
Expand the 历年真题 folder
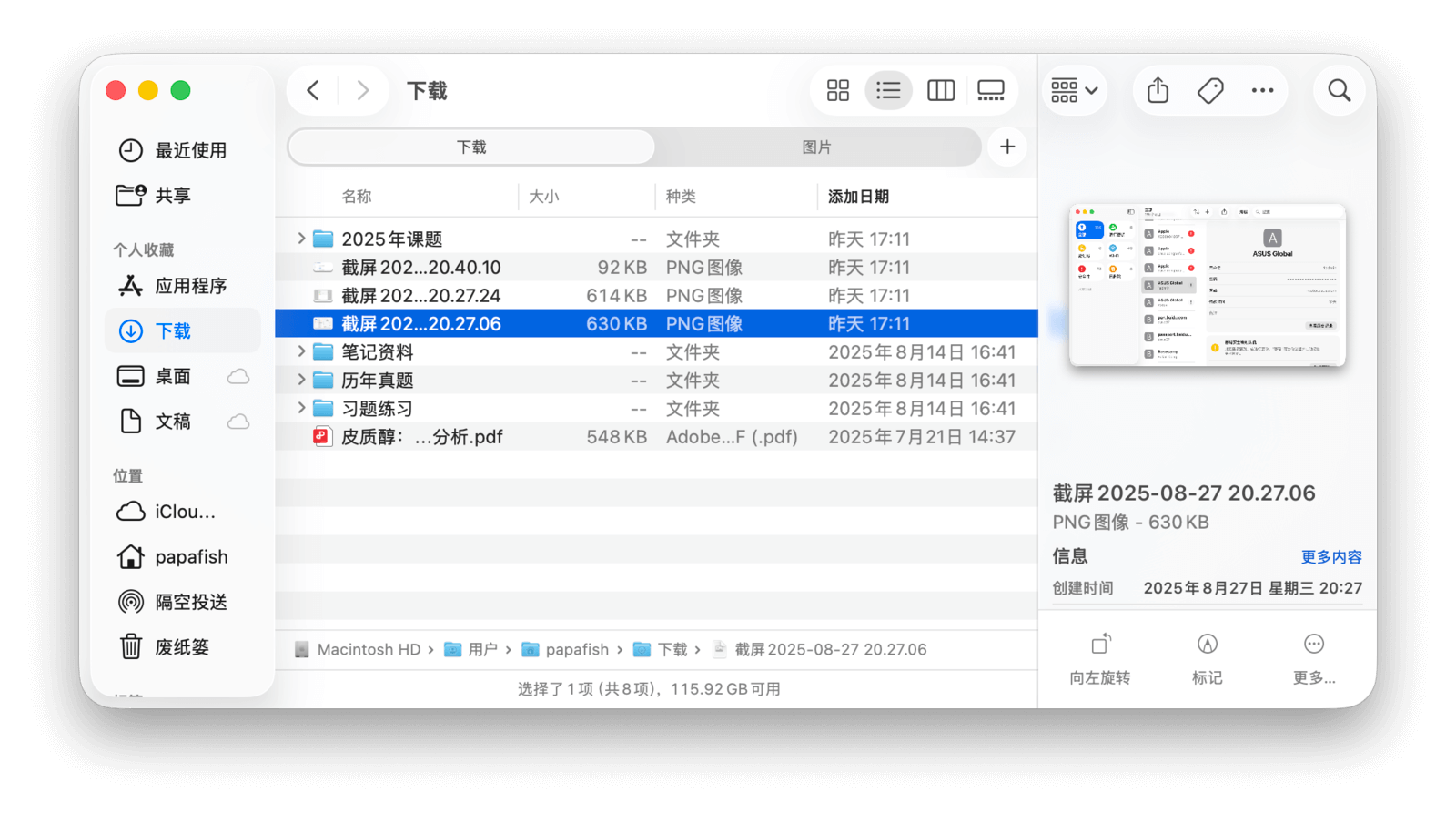point(301,380)
